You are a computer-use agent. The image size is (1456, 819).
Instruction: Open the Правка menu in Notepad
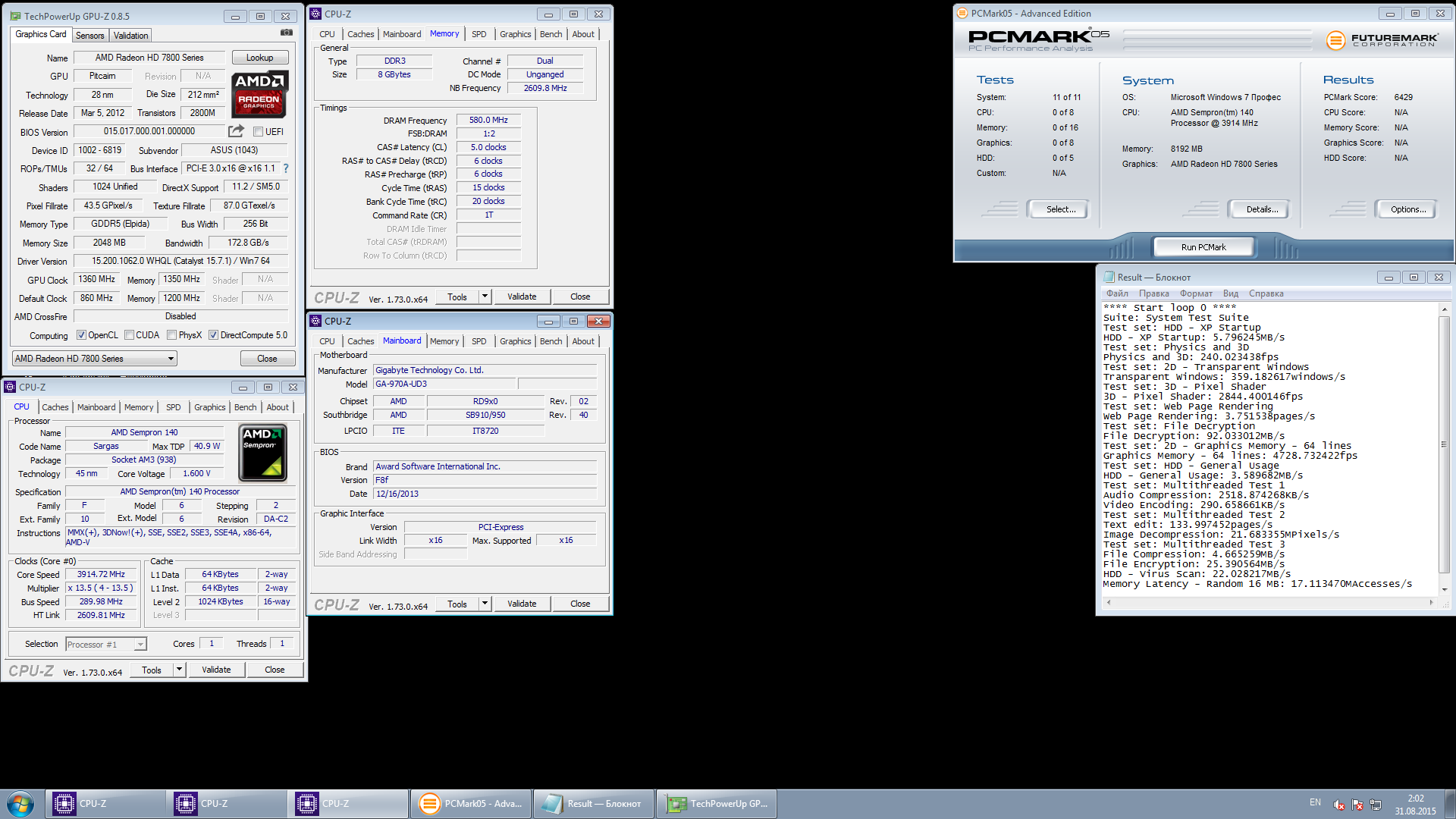click(1153, 293)
